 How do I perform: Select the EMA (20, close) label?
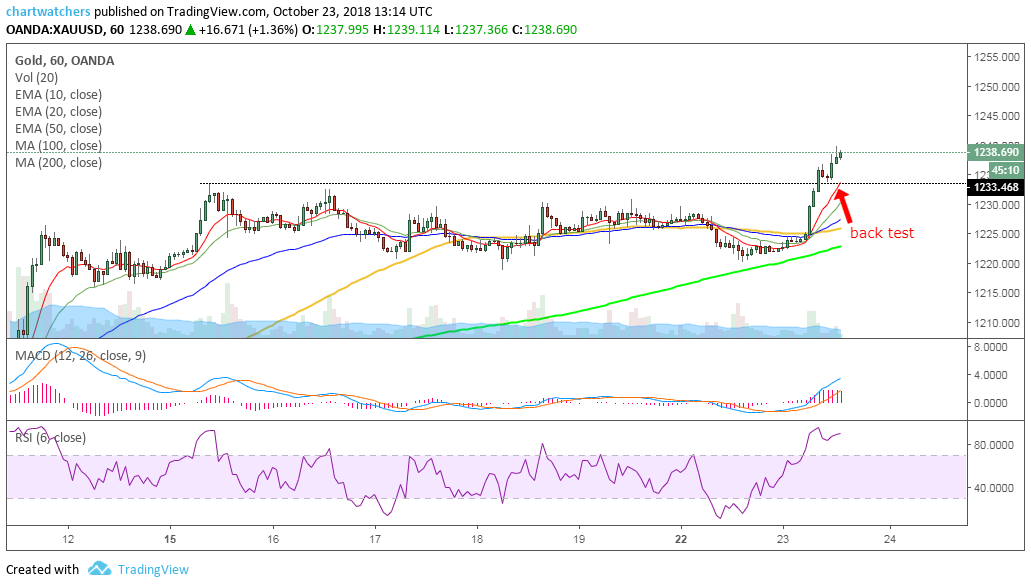click(x=59, y=112)
